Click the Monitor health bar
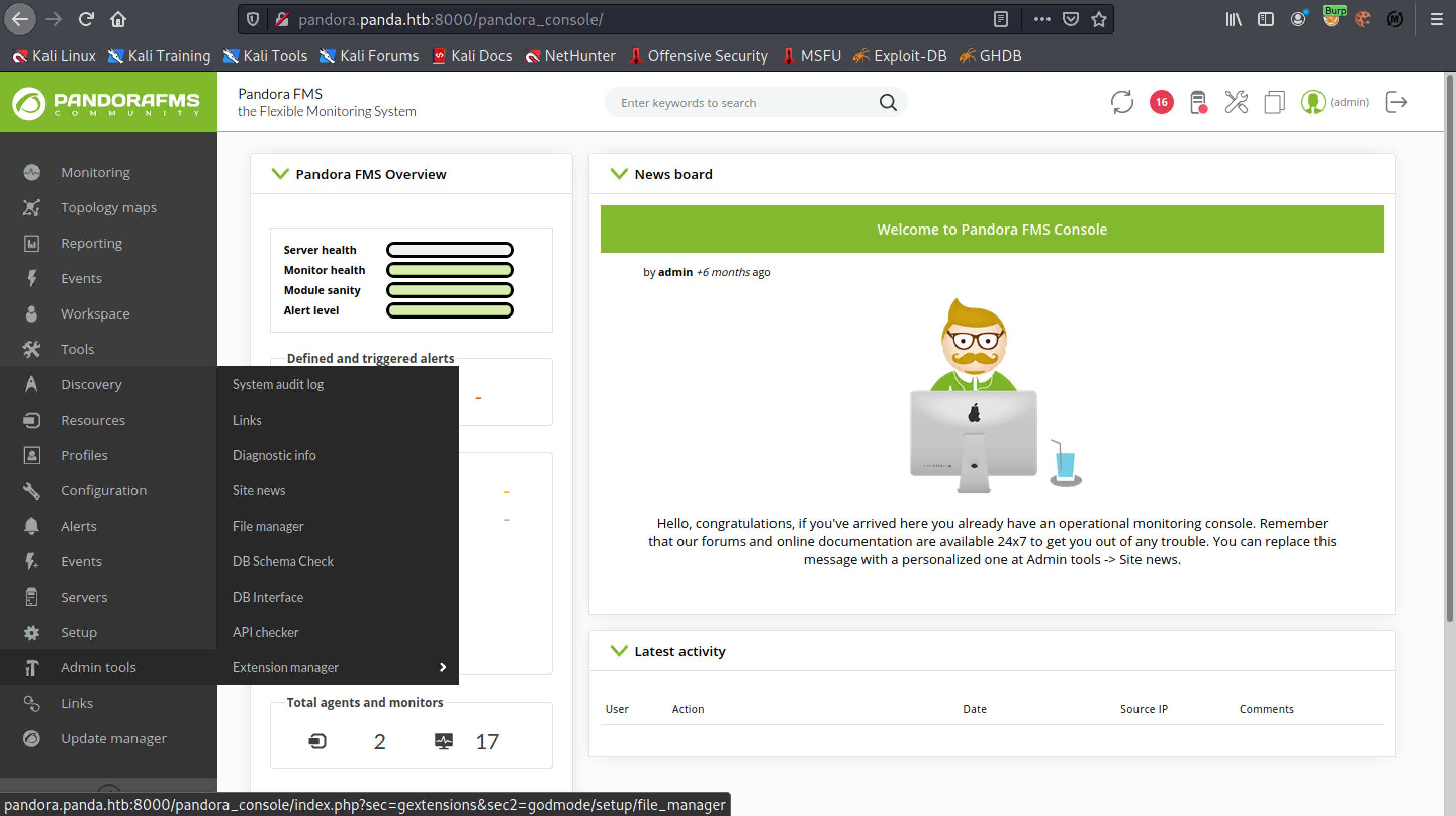1456x816 pixels. click(x=449, y=269)
